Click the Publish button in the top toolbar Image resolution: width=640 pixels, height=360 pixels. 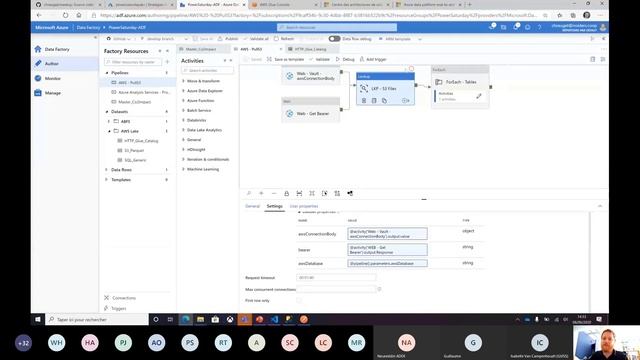(228, 39)
